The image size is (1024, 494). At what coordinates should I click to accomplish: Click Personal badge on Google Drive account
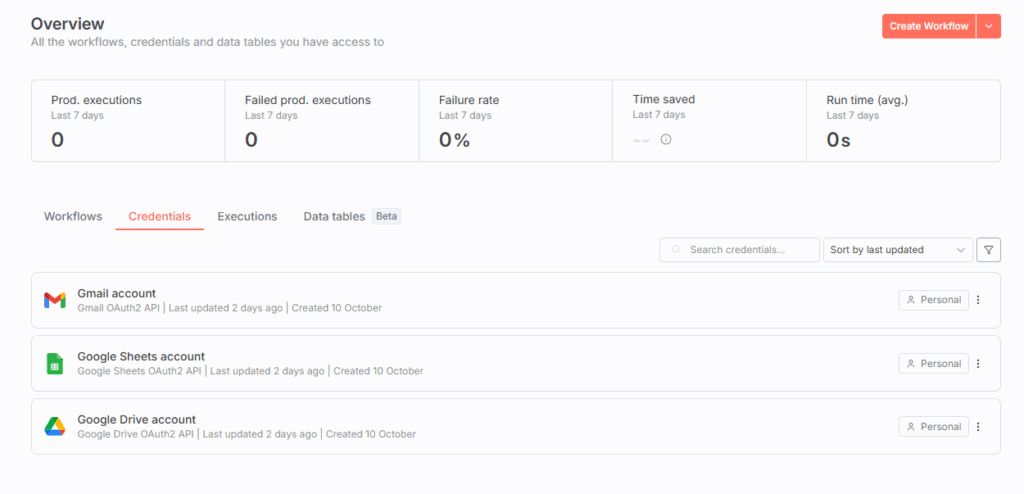click(933, 426)
